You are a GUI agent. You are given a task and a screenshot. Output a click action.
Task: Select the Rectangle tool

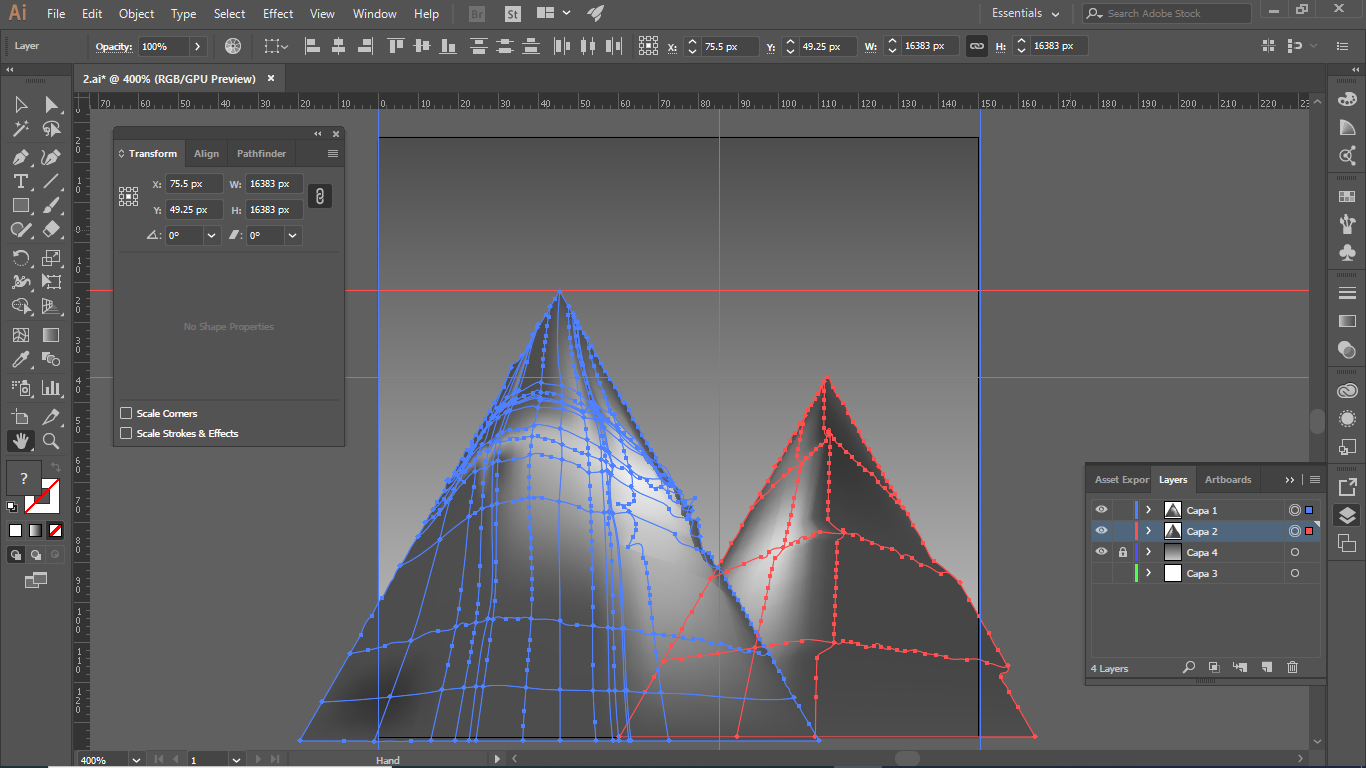[x=20, y=205]
